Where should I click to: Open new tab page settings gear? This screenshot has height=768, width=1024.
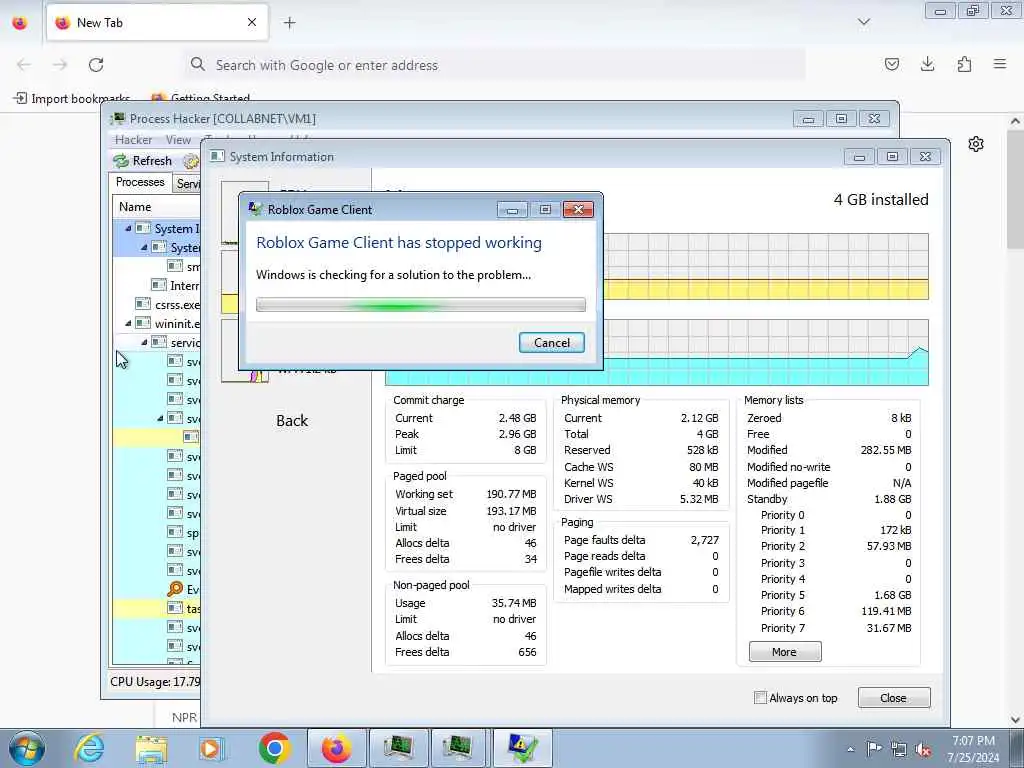point(976,144)
